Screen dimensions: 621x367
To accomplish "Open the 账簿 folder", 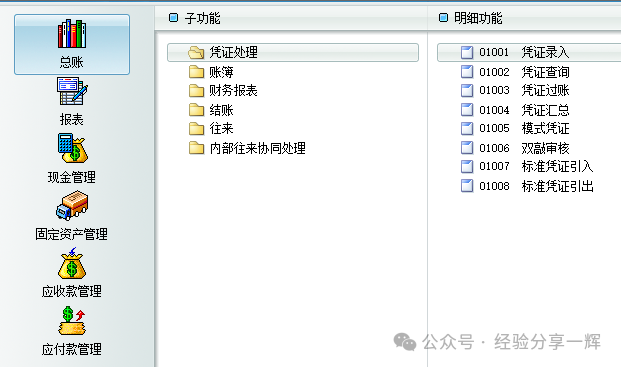I will click(211, 72).
